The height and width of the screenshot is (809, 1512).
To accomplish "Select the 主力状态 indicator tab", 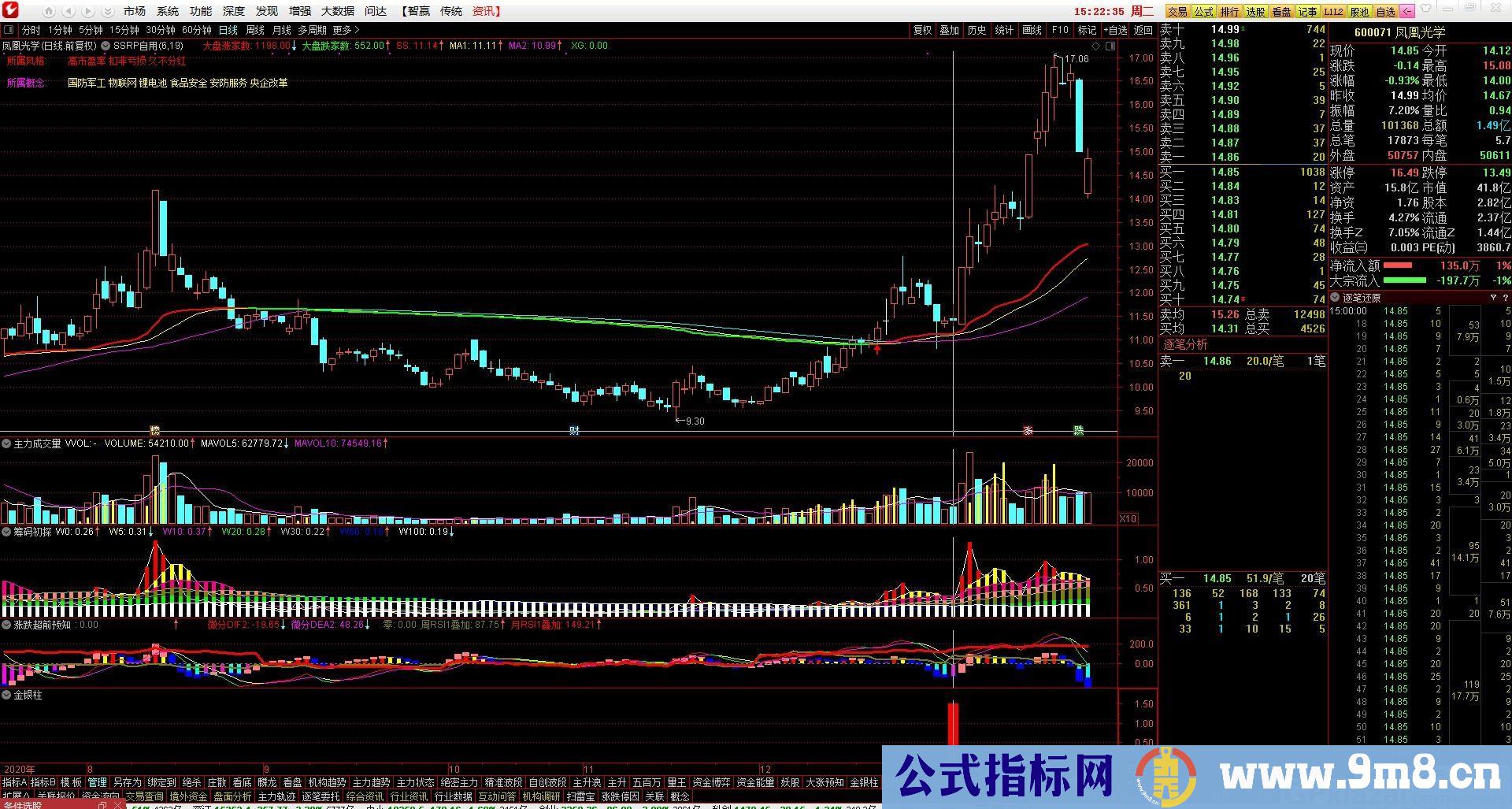I will tap(415, 782).
